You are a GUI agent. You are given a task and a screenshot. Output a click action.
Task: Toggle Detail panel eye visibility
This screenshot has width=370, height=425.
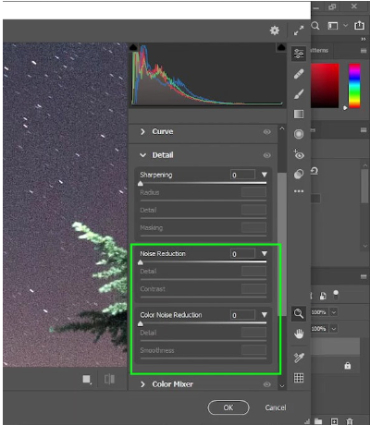267,155
